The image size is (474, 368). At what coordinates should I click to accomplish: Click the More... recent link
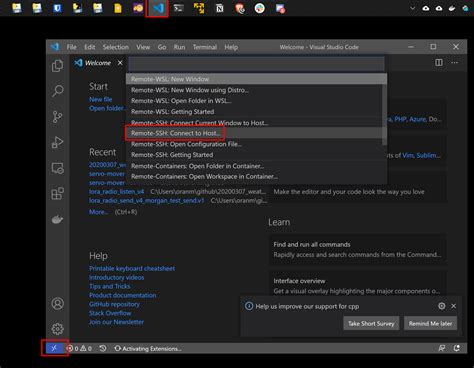coord(98,212)
